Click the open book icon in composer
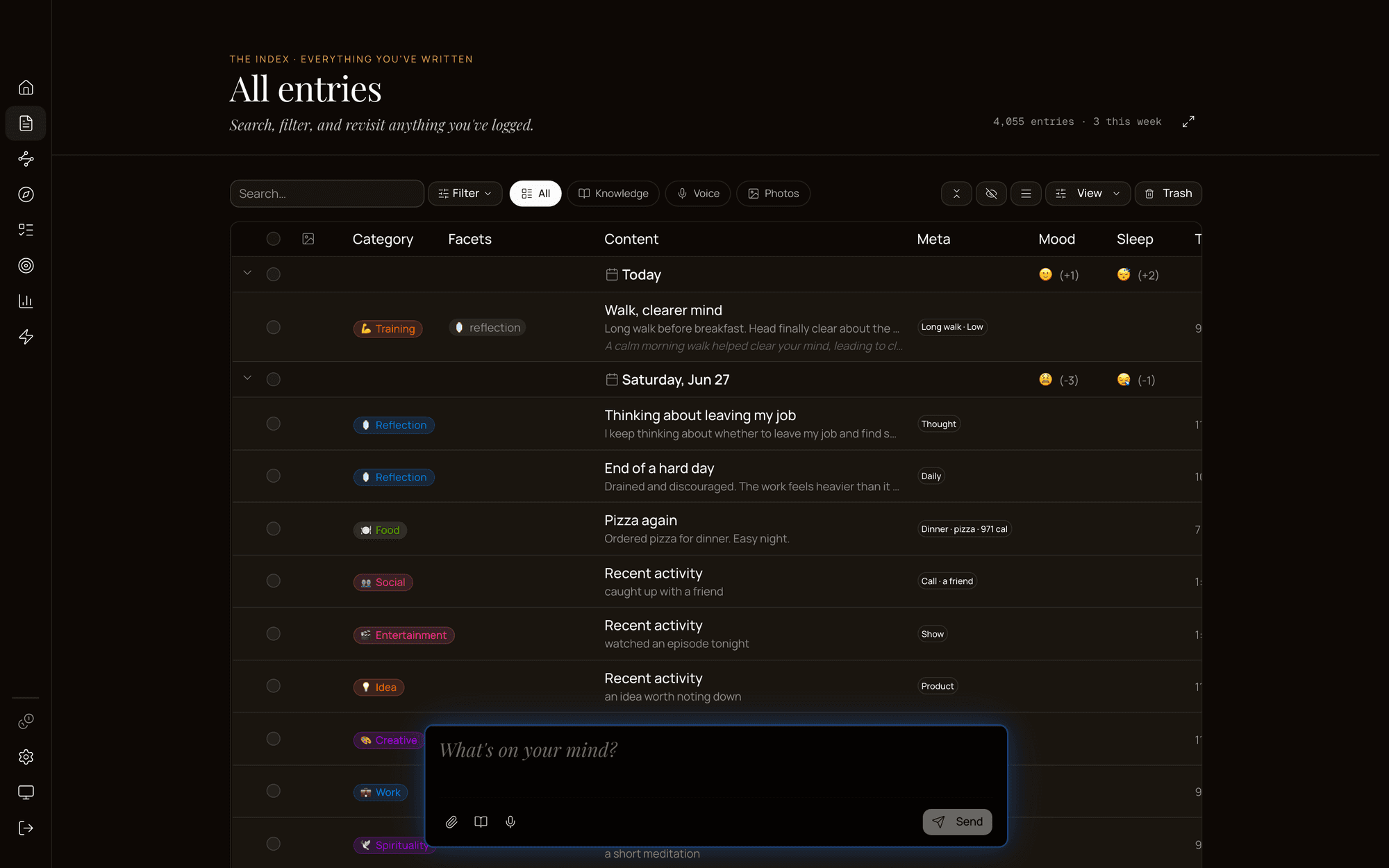1389x868 pixels. pos(481,822)
